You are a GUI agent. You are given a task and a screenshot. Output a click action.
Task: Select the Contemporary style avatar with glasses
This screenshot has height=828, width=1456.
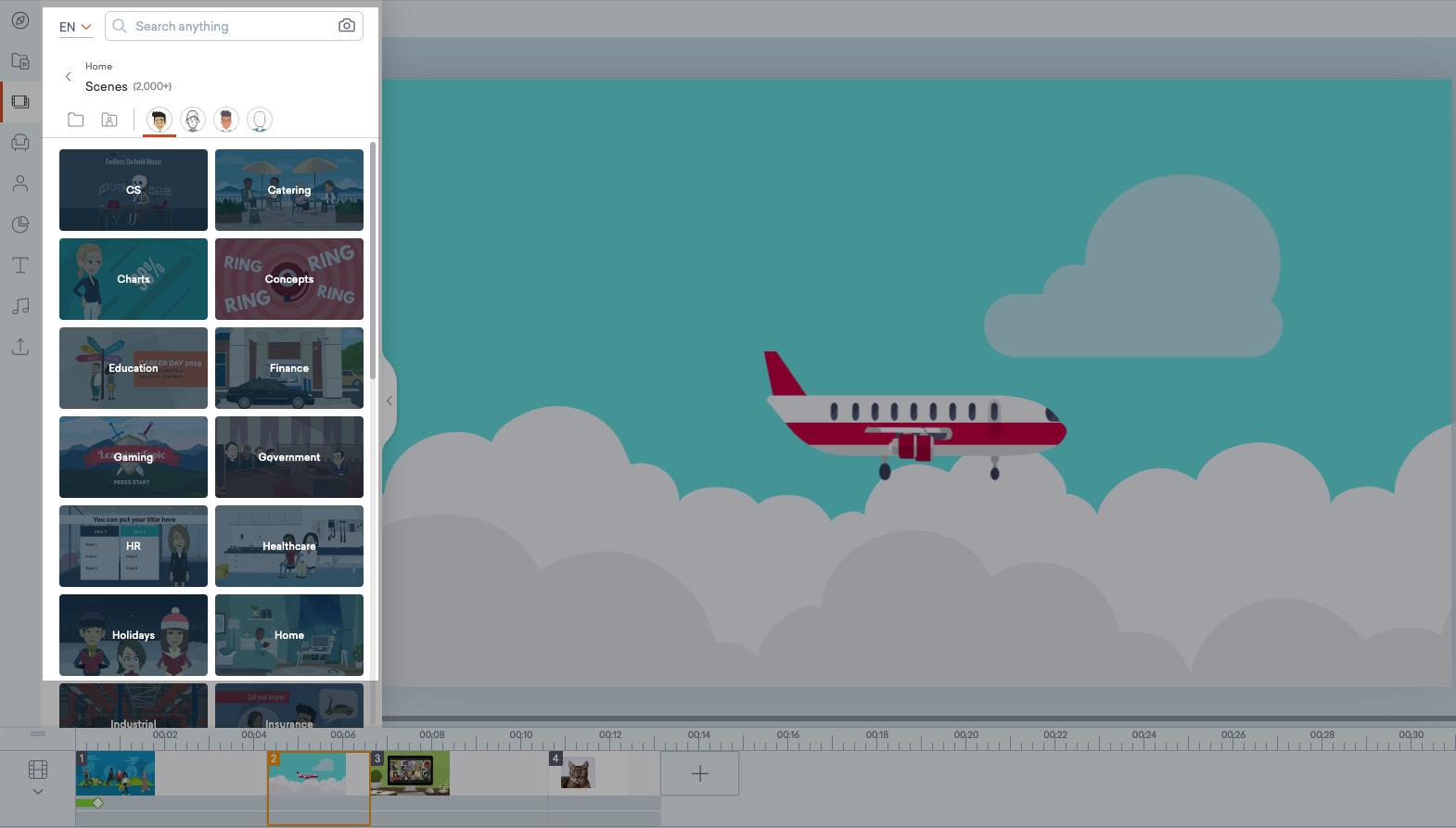(x=226, y=120)
